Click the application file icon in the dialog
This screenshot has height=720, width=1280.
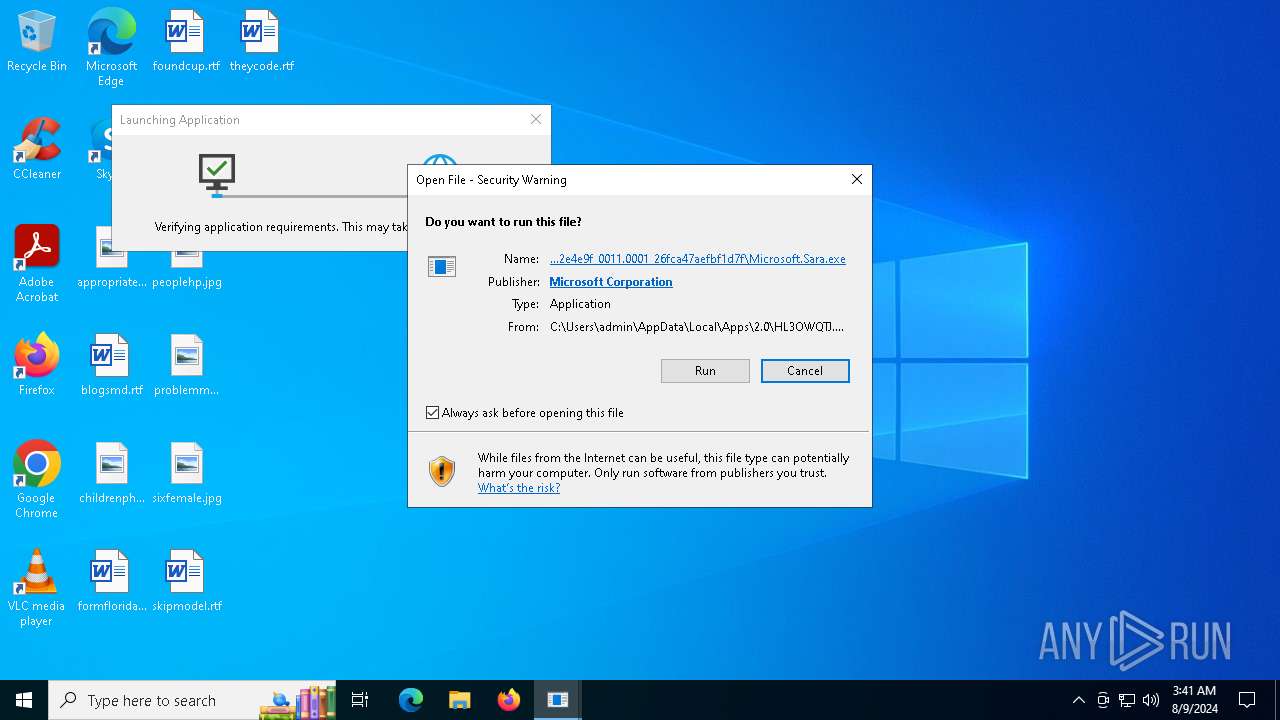click(x=442, y=266)
